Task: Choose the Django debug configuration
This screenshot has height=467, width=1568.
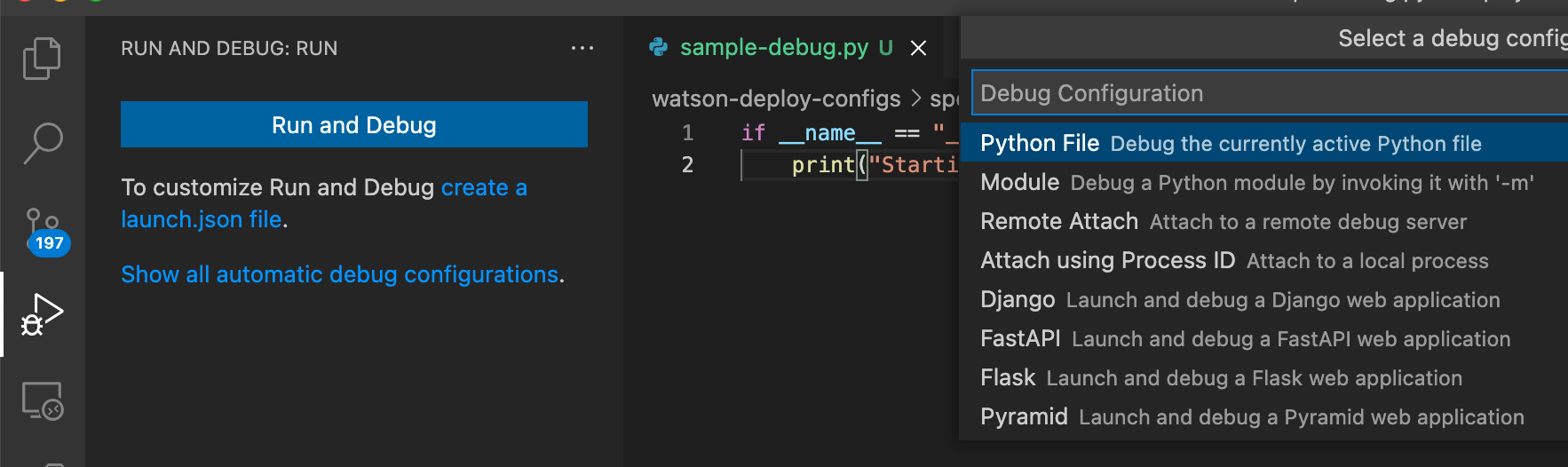Action: click(1239, 300)
